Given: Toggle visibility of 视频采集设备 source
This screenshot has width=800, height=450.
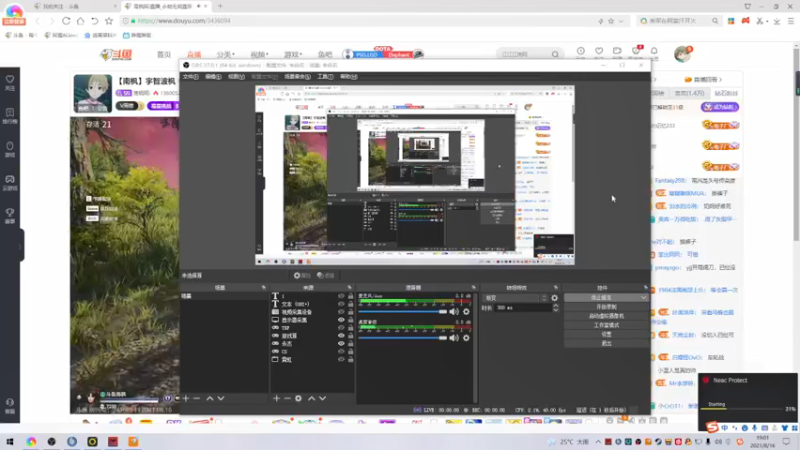Looking at the screenshot, I should (341, 312).
